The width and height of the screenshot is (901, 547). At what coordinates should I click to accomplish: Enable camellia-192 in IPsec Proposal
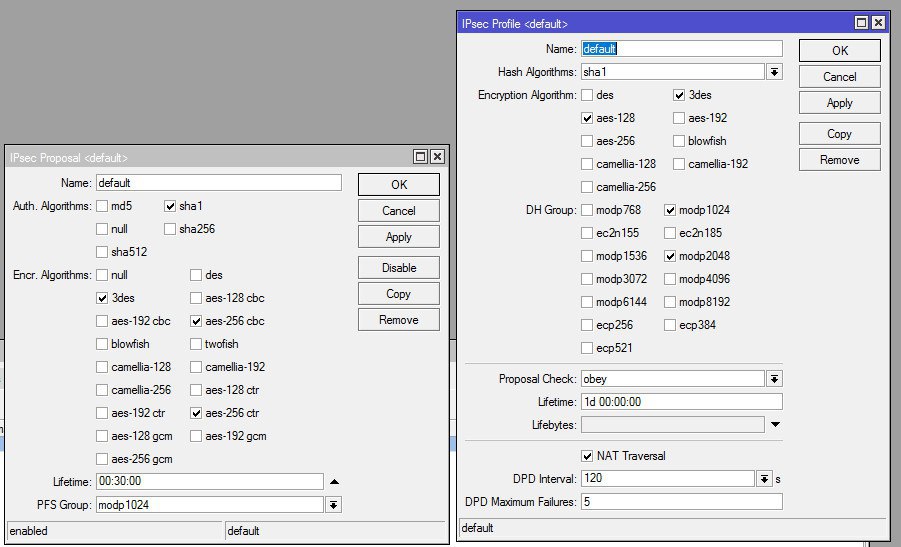pos(196,367)
